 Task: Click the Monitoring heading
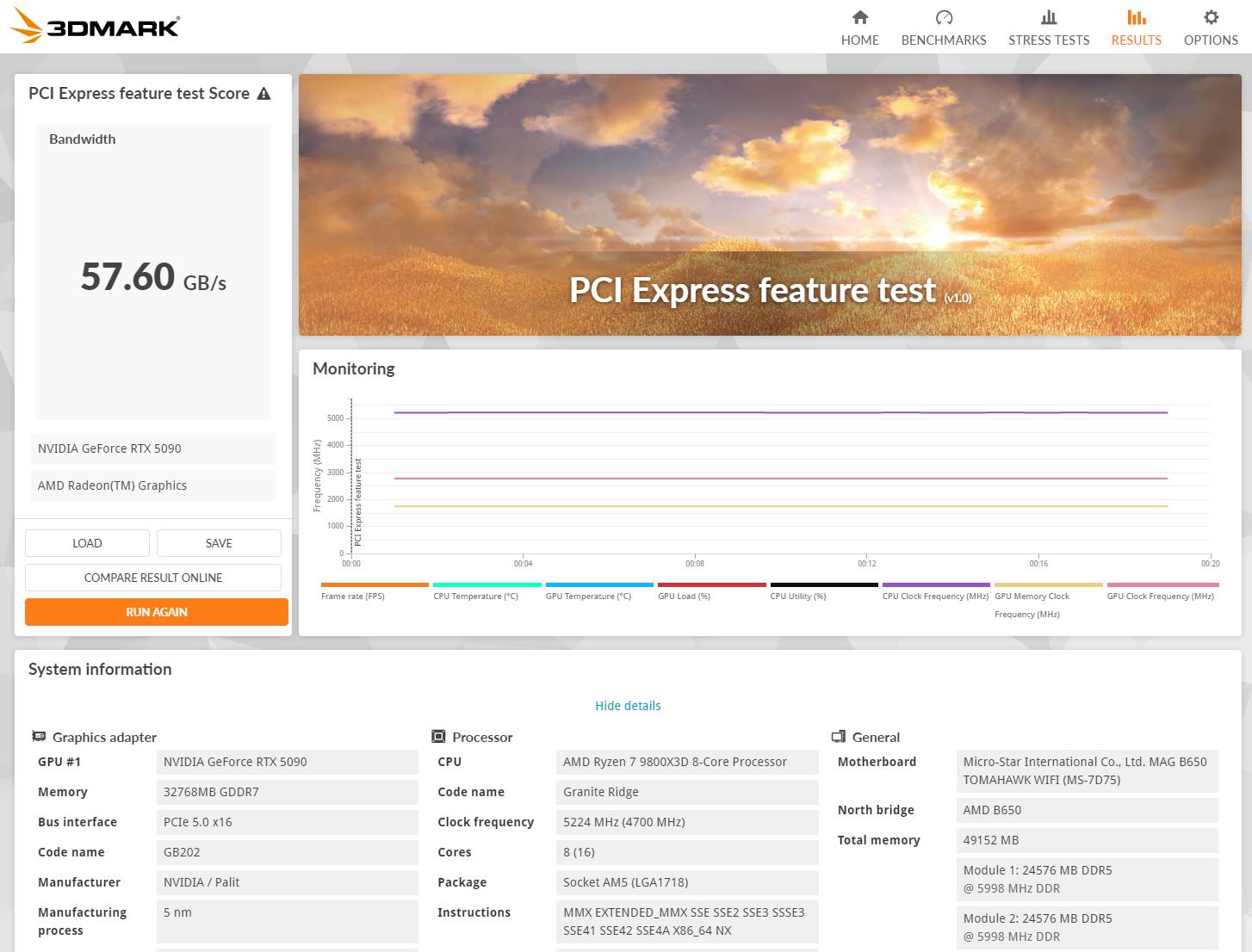(353, 368)
